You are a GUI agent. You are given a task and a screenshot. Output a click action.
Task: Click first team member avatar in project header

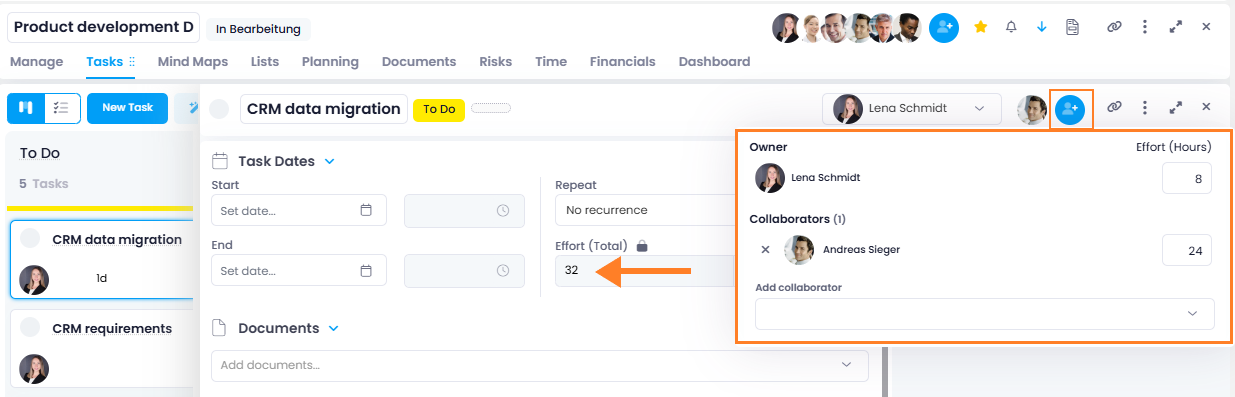[786, 28]
